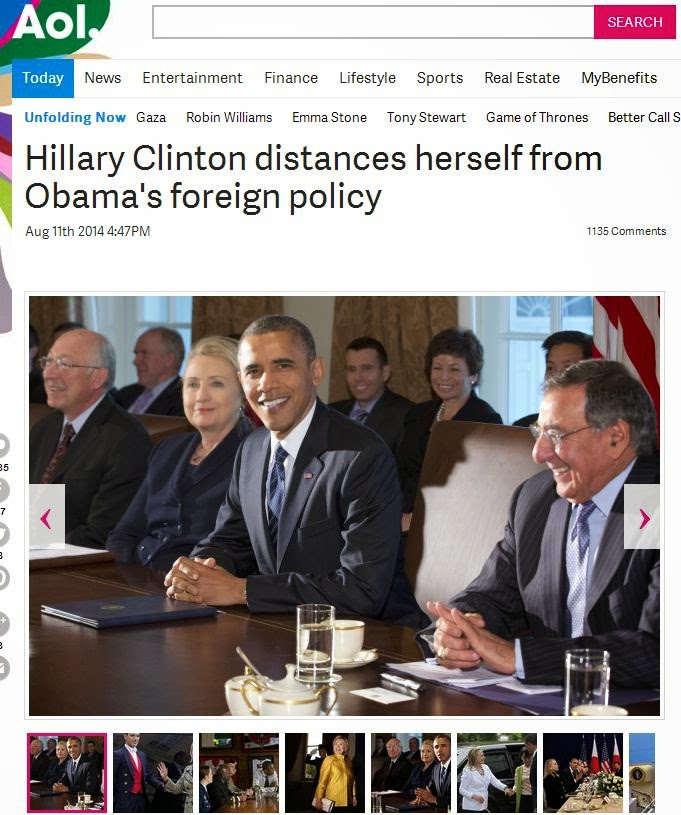The image size is (681, 815).
Task: Open the Robin Williams trending link
Action: (x=229, y=117)
